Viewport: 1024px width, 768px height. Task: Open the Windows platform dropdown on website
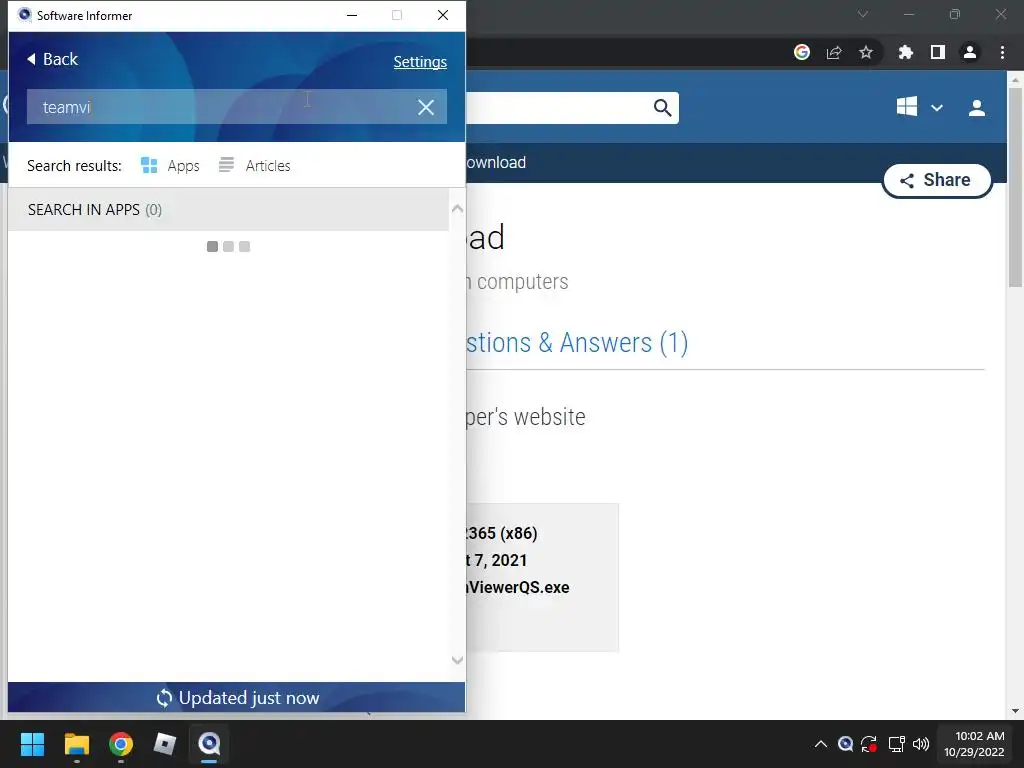tap(936, 108)
